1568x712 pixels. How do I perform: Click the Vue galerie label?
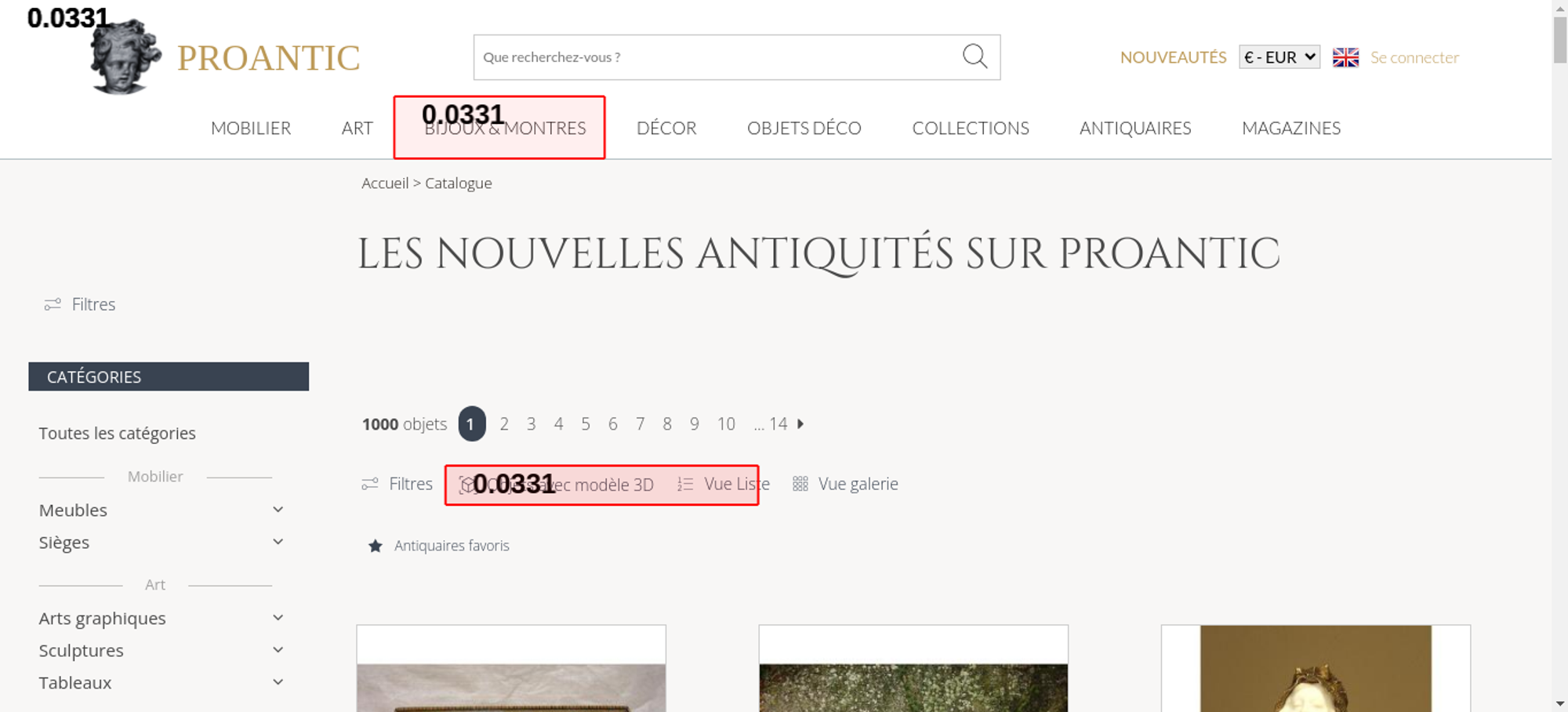[858, 484]
